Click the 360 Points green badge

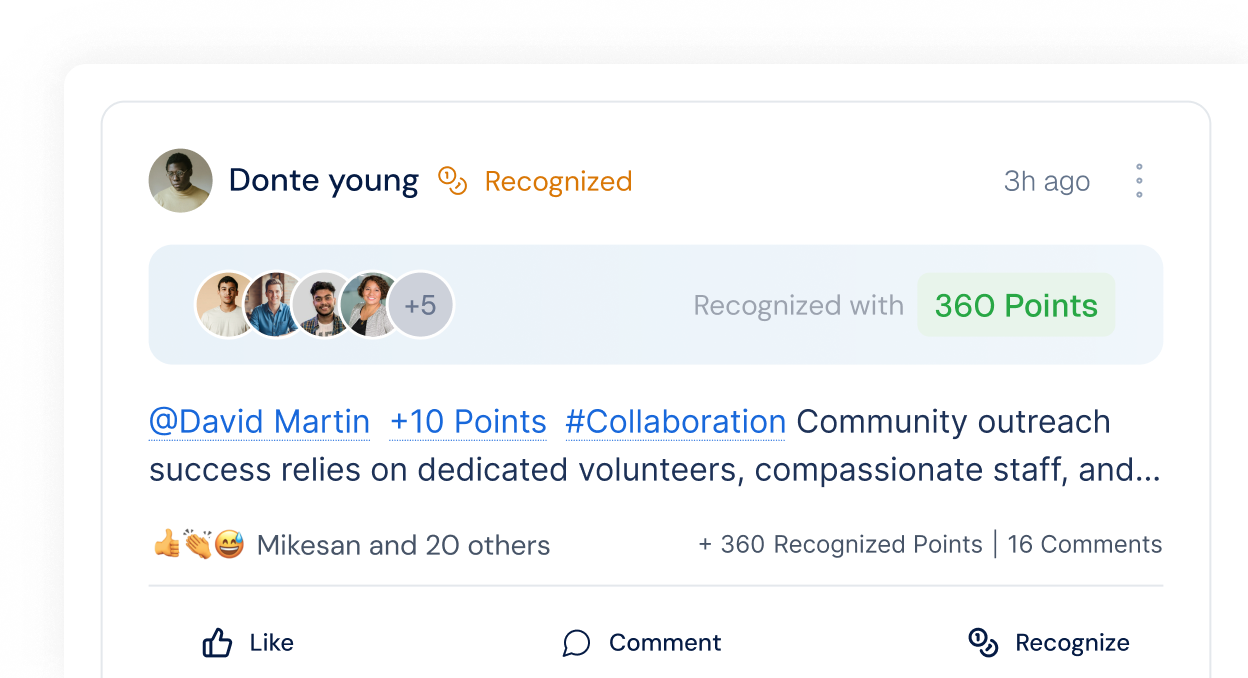[x=1016, y=305]
